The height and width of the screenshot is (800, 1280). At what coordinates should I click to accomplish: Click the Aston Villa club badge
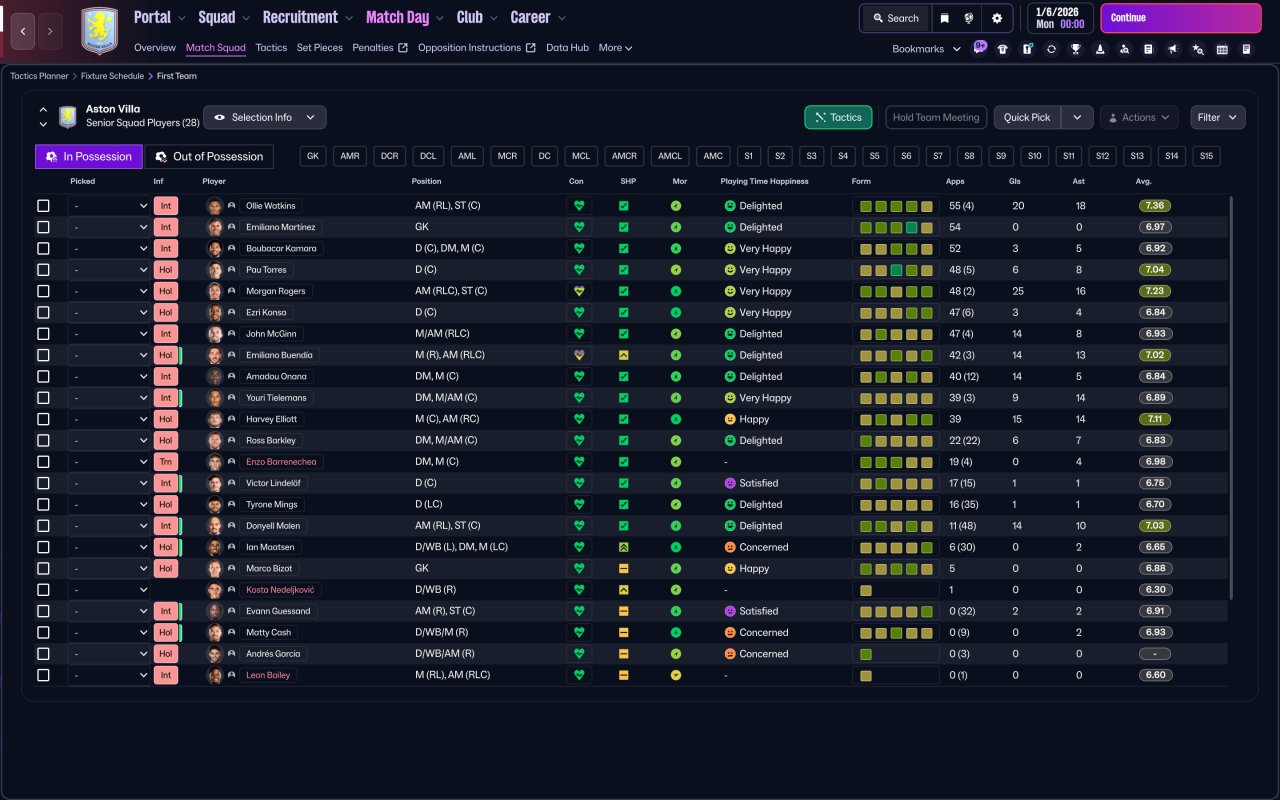coord(99,30)
